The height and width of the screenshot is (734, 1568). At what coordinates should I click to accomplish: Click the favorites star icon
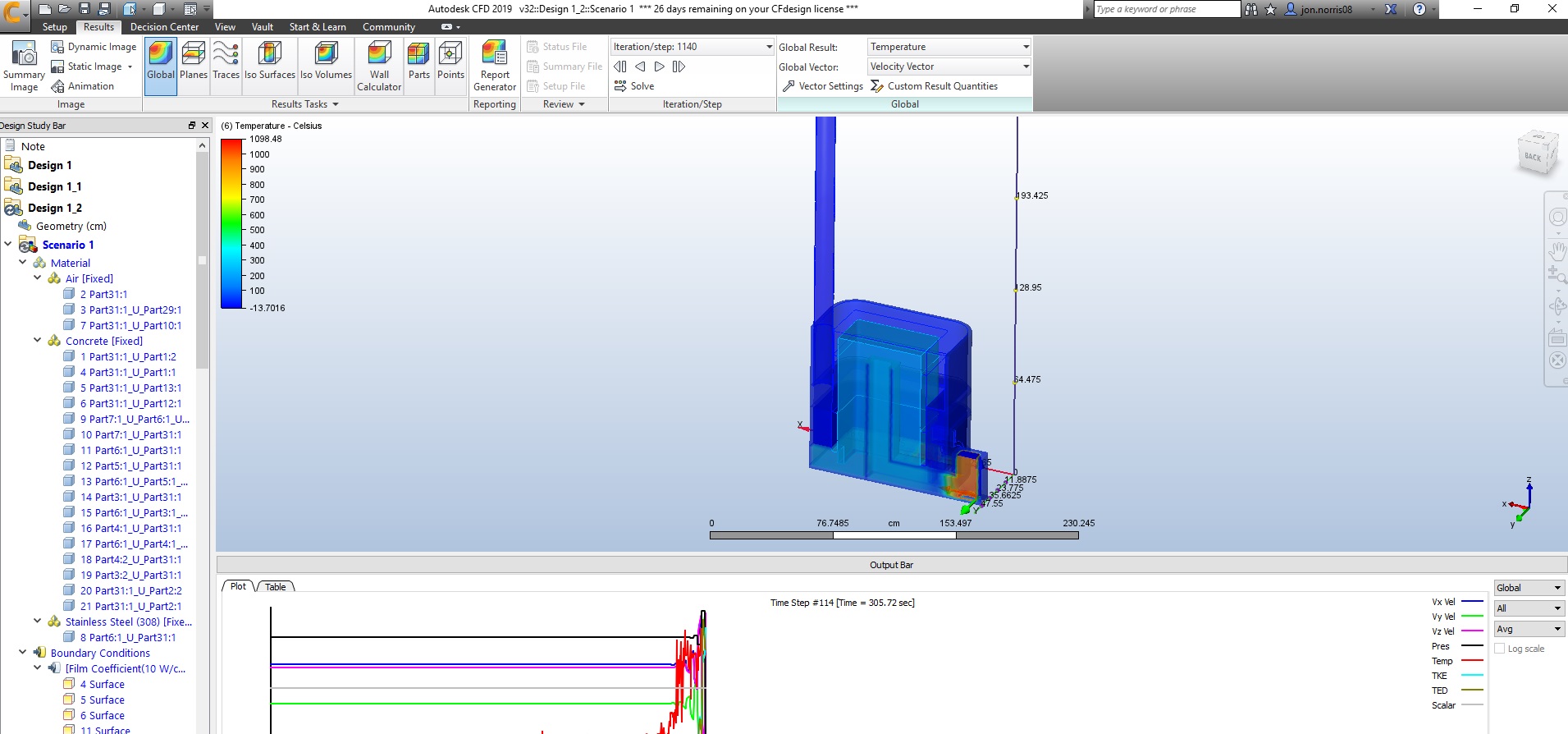(x=1270, y=9)
